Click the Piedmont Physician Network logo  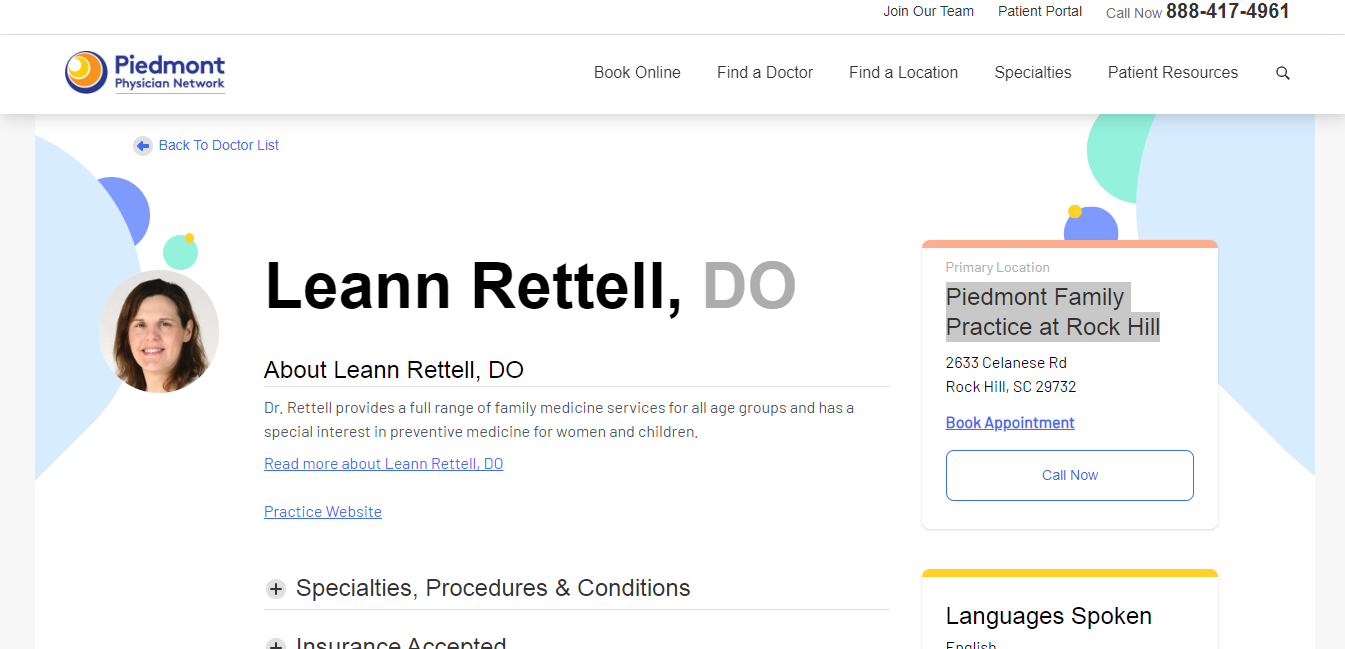[x=146, y=72]
